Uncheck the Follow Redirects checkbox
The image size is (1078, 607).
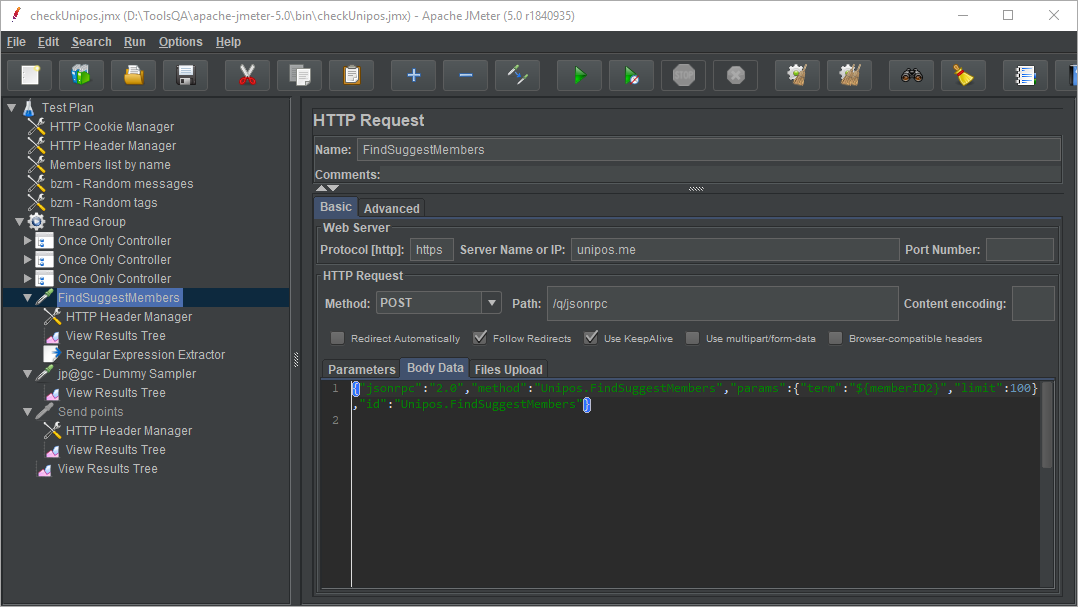pos(480,338)
